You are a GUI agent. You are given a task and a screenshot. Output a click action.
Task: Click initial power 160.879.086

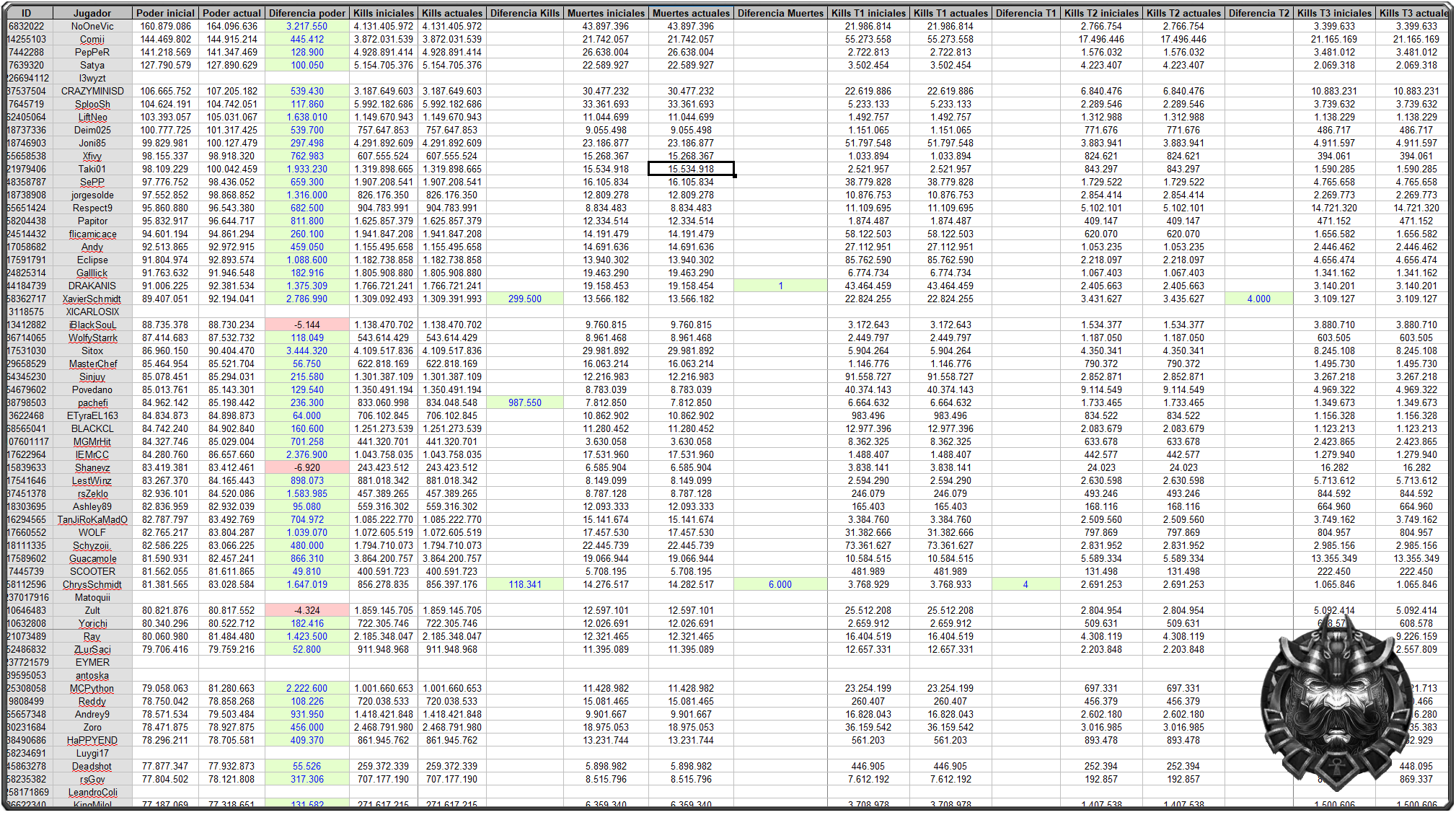pyautogui.click(x=165, y=26)
